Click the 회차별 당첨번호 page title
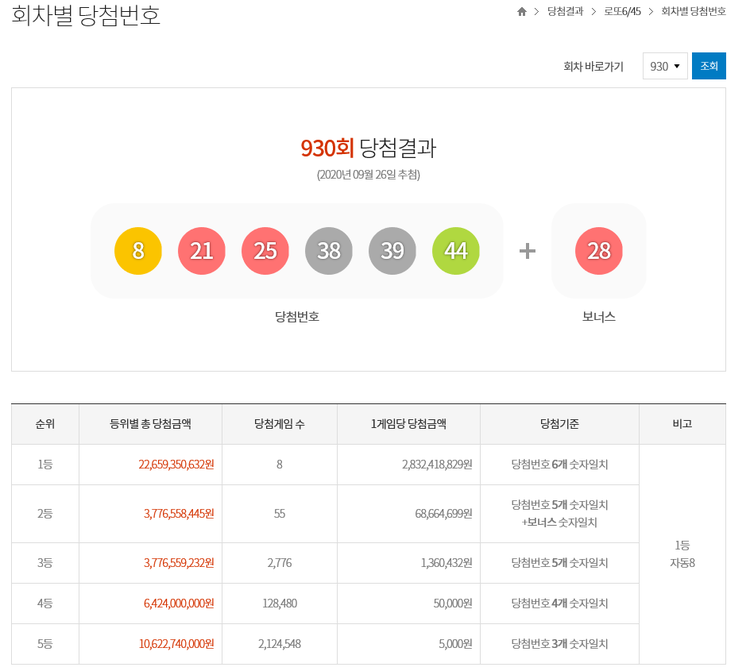750x671 pixels. [86, 15]
